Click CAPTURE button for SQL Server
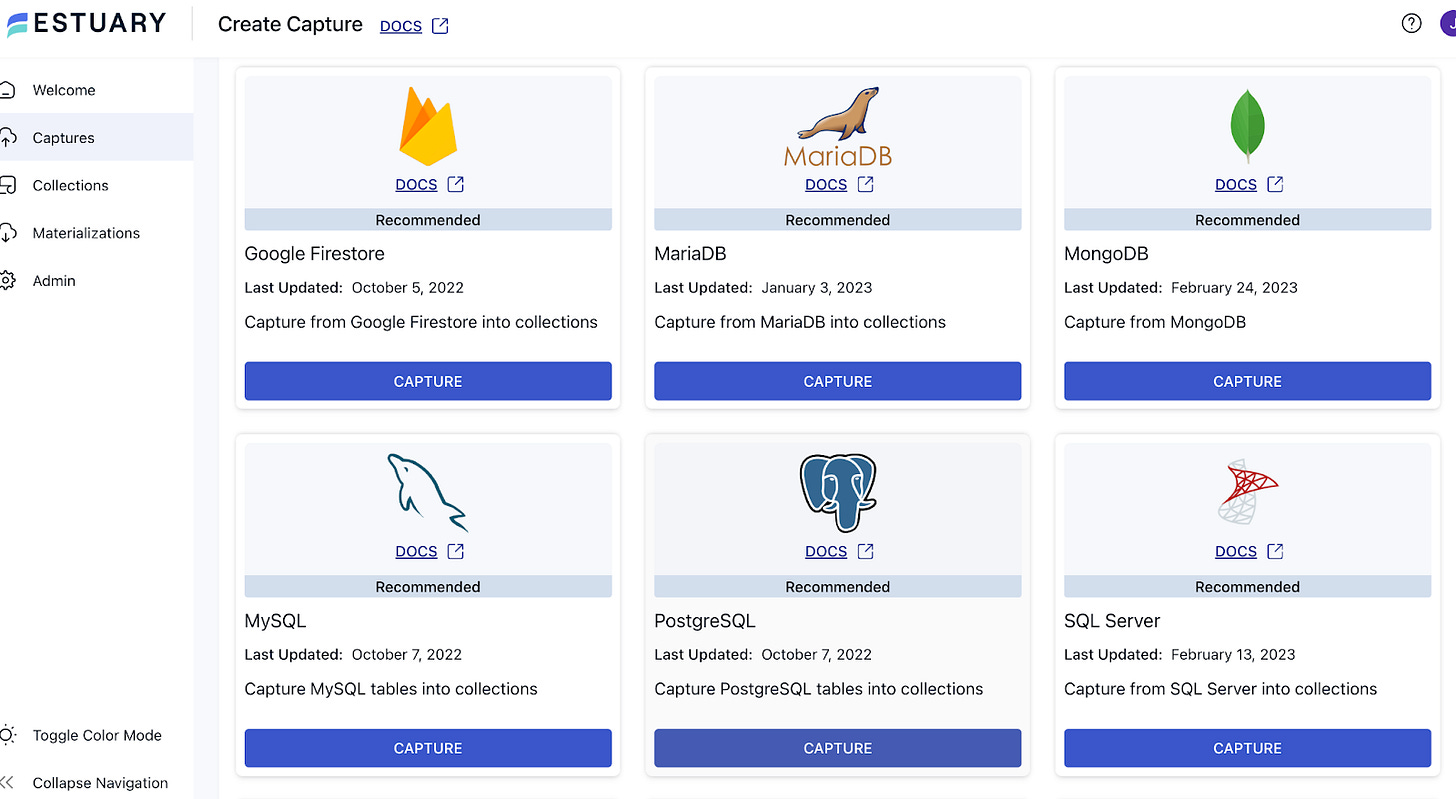The height and width of the screenshot is (799, 1456). tap(1247, 748)
